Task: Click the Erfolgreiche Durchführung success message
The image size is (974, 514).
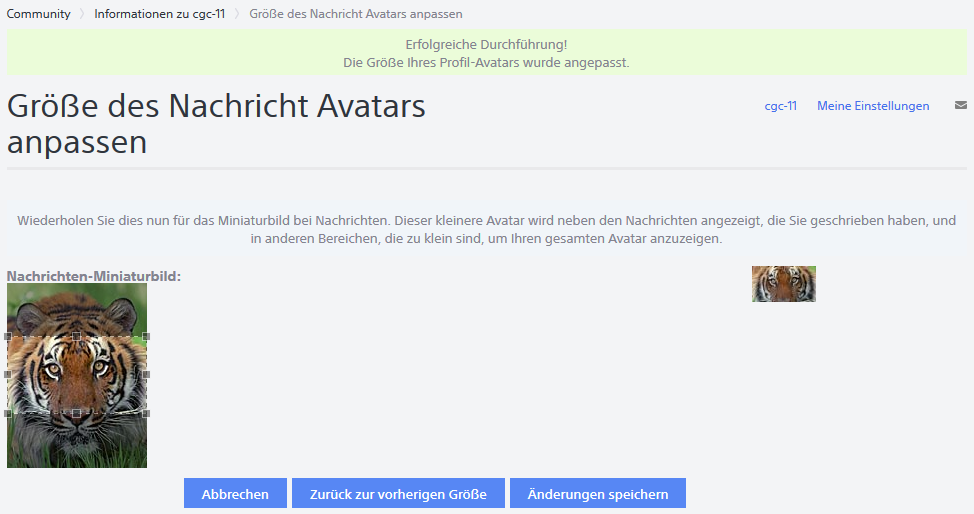Action: (486, 53)
